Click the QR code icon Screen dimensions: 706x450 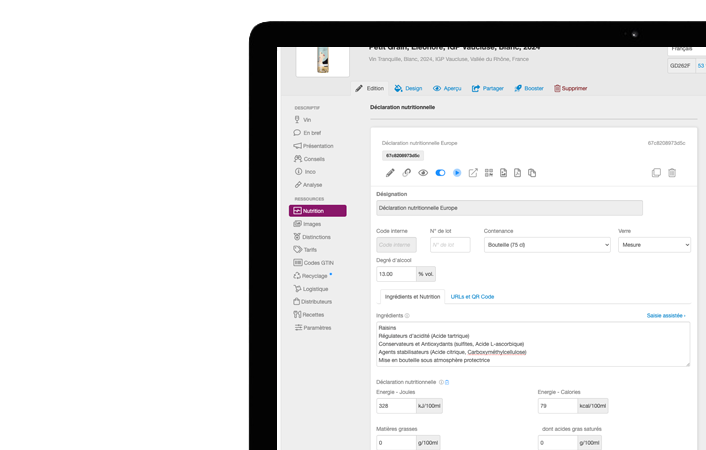(489, 173)
